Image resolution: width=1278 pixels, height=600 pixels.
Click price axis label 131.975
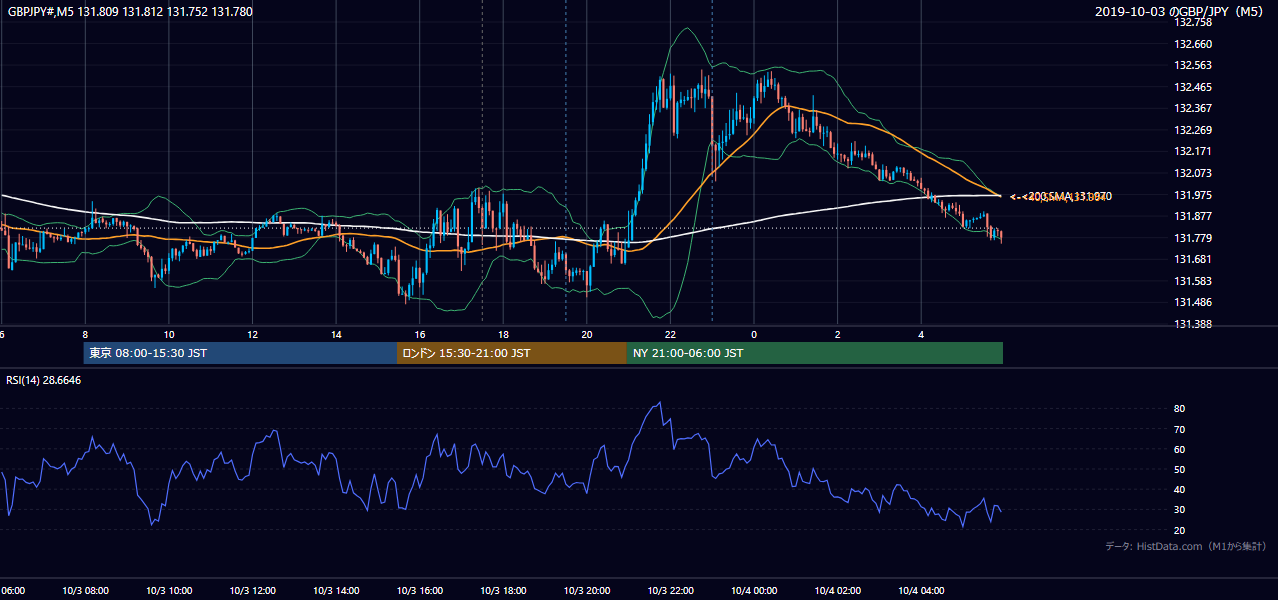1192,195
